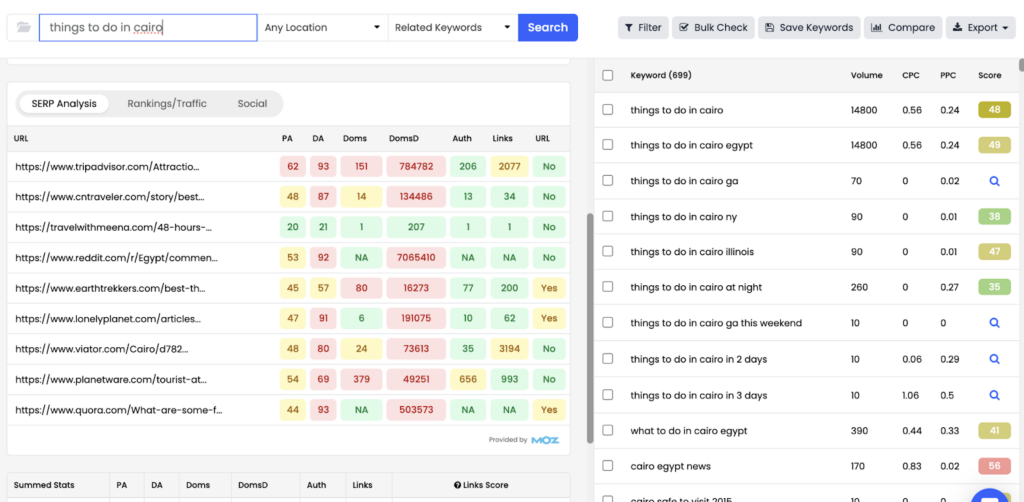The image size is (1024, 502).
Task: Tick the select-all keyword checkbox
Action: pos(608,75)
